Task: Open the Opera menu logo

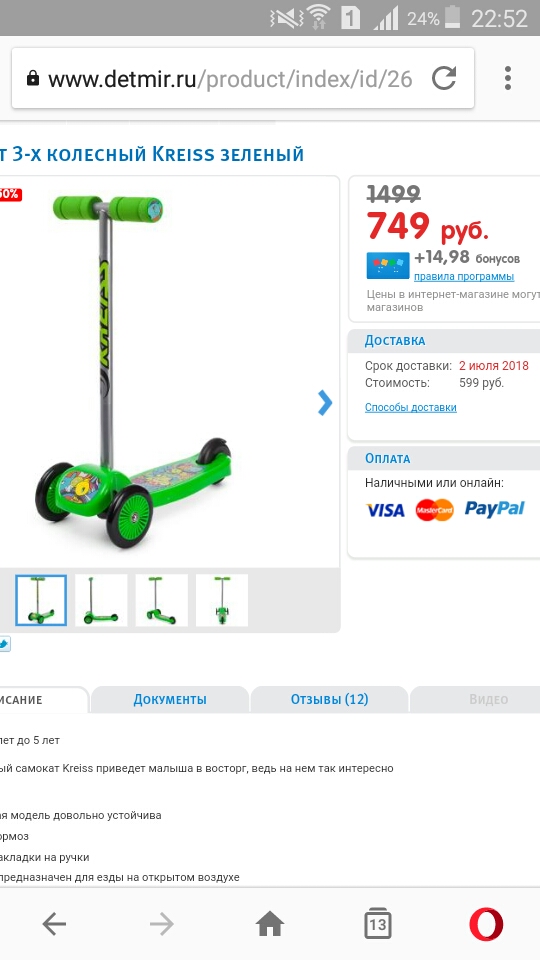Action: pyautogui.click(x=486, y=924)
